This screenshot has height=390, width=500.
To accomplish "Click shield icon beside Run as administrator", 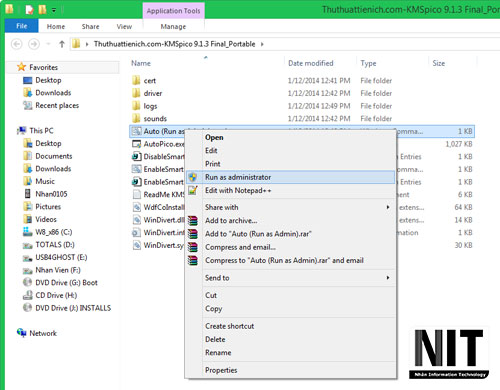I will [193, 177].
